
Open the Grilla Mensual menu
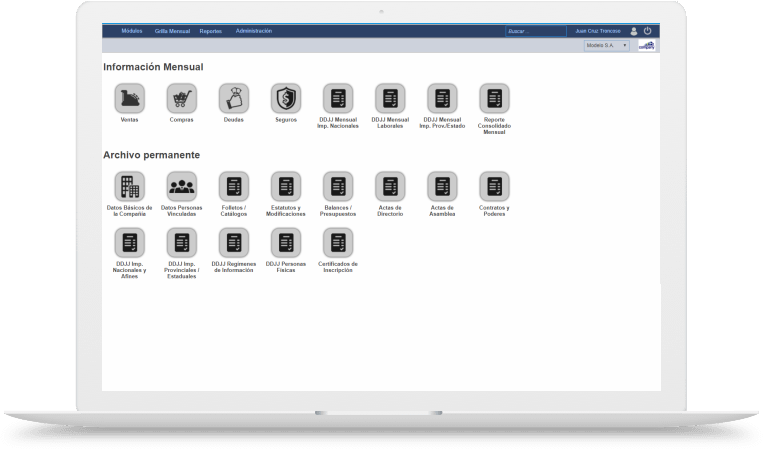tap(172, 31)
